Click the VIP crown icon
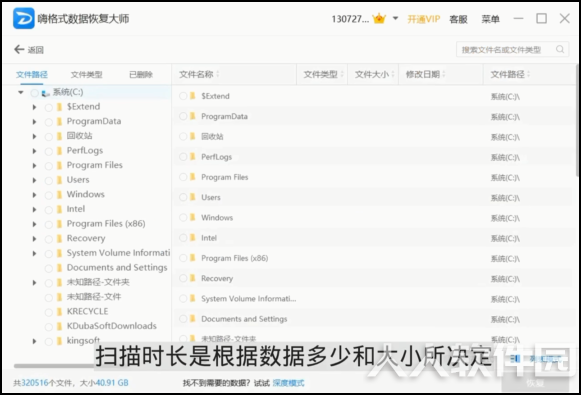This screenshot has width=581, height=395. click(379, 18)
